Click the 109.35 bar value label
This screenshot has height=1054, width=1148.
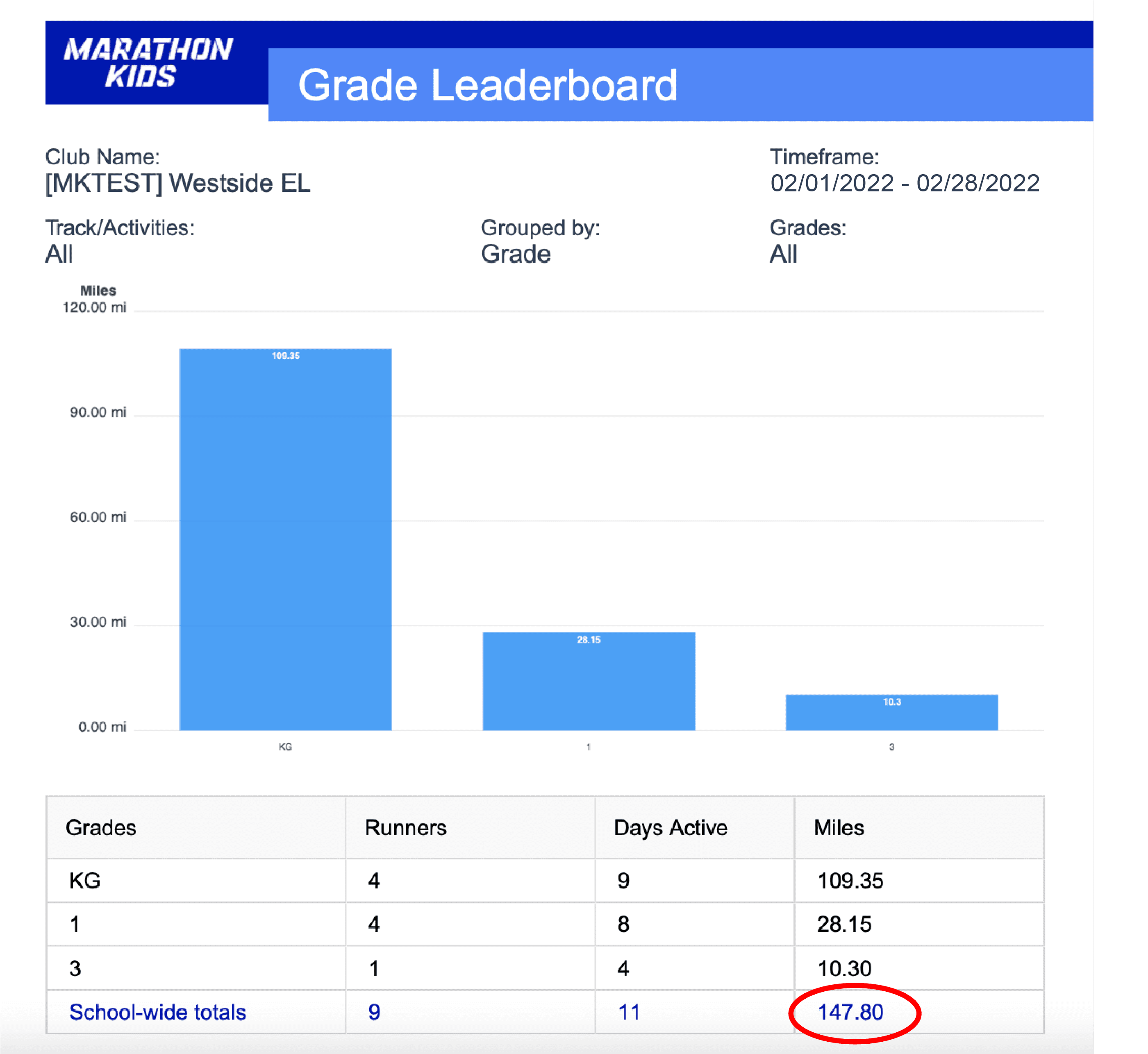point(285,356)
